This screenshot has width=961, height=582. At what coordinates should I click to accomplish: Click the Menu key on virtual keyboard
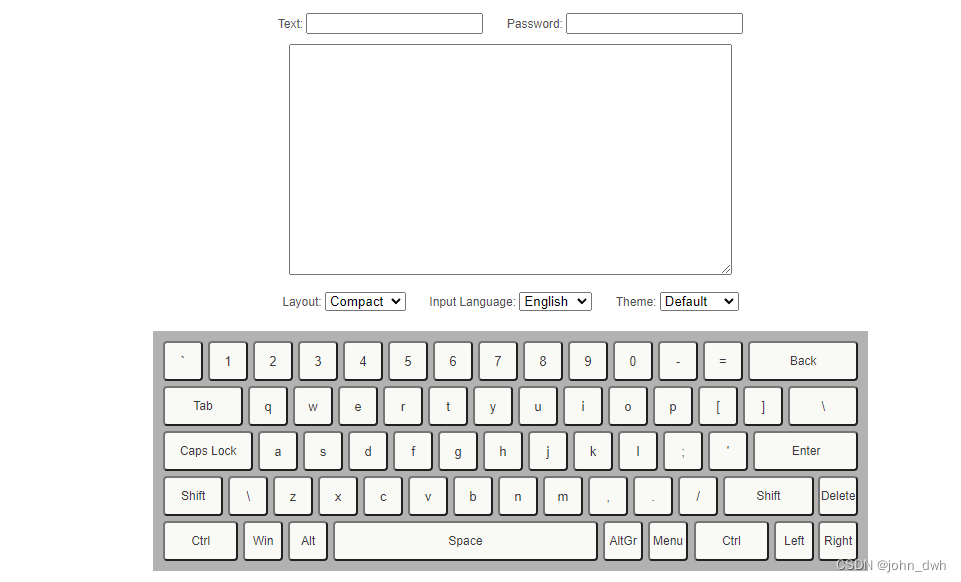[667, 541]
